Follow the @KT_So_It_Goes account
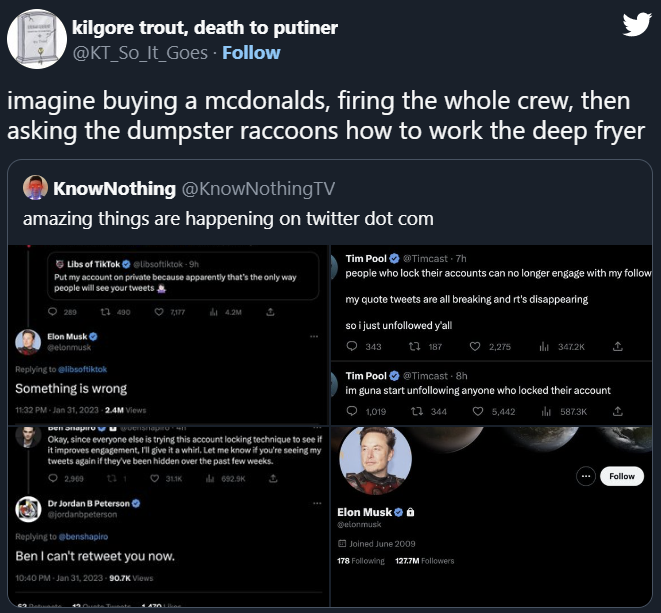This screenshot has width=661, height=613. 251,52
